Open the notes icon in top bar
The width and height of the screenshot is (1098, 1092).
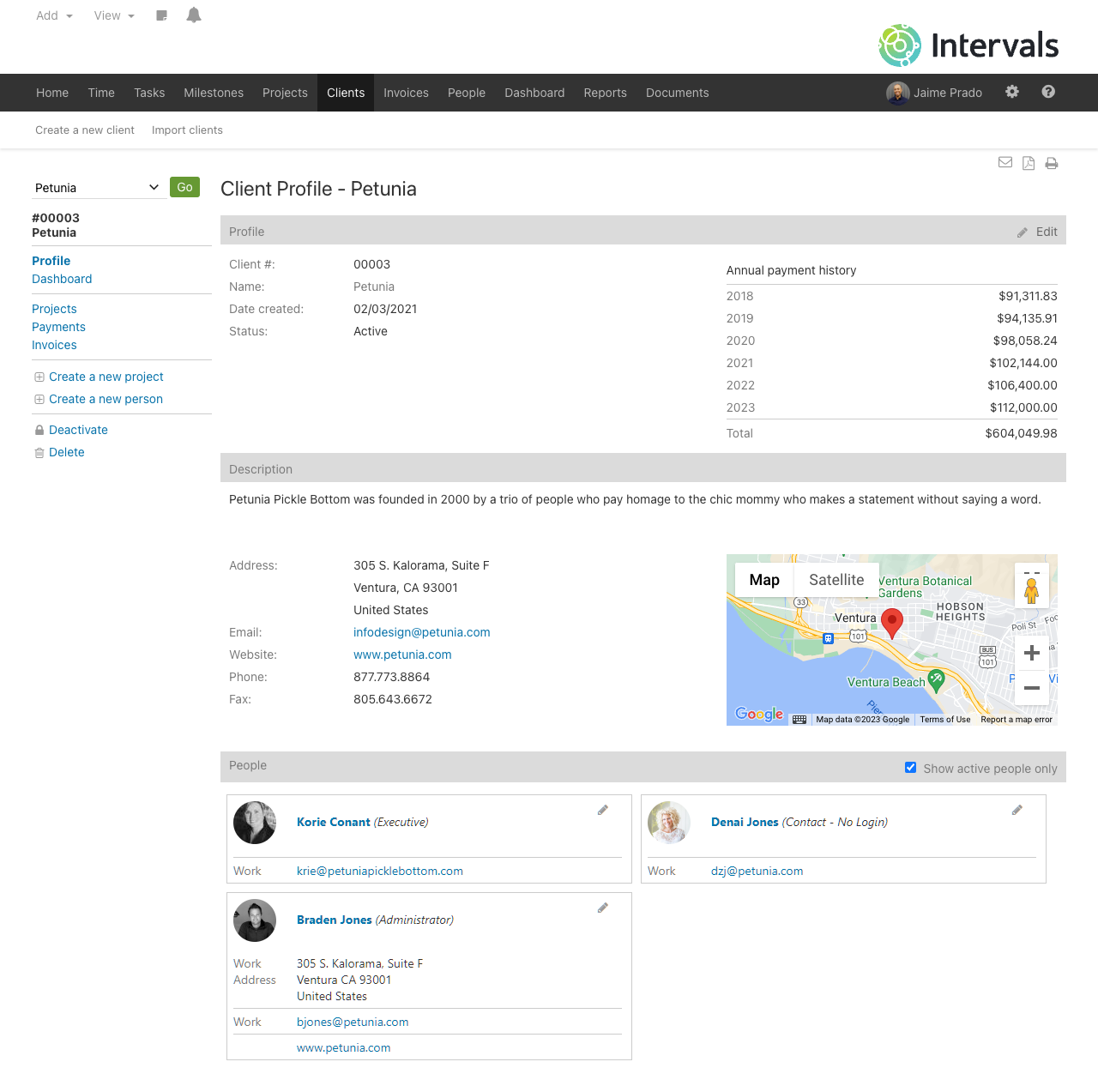[161, 15]
